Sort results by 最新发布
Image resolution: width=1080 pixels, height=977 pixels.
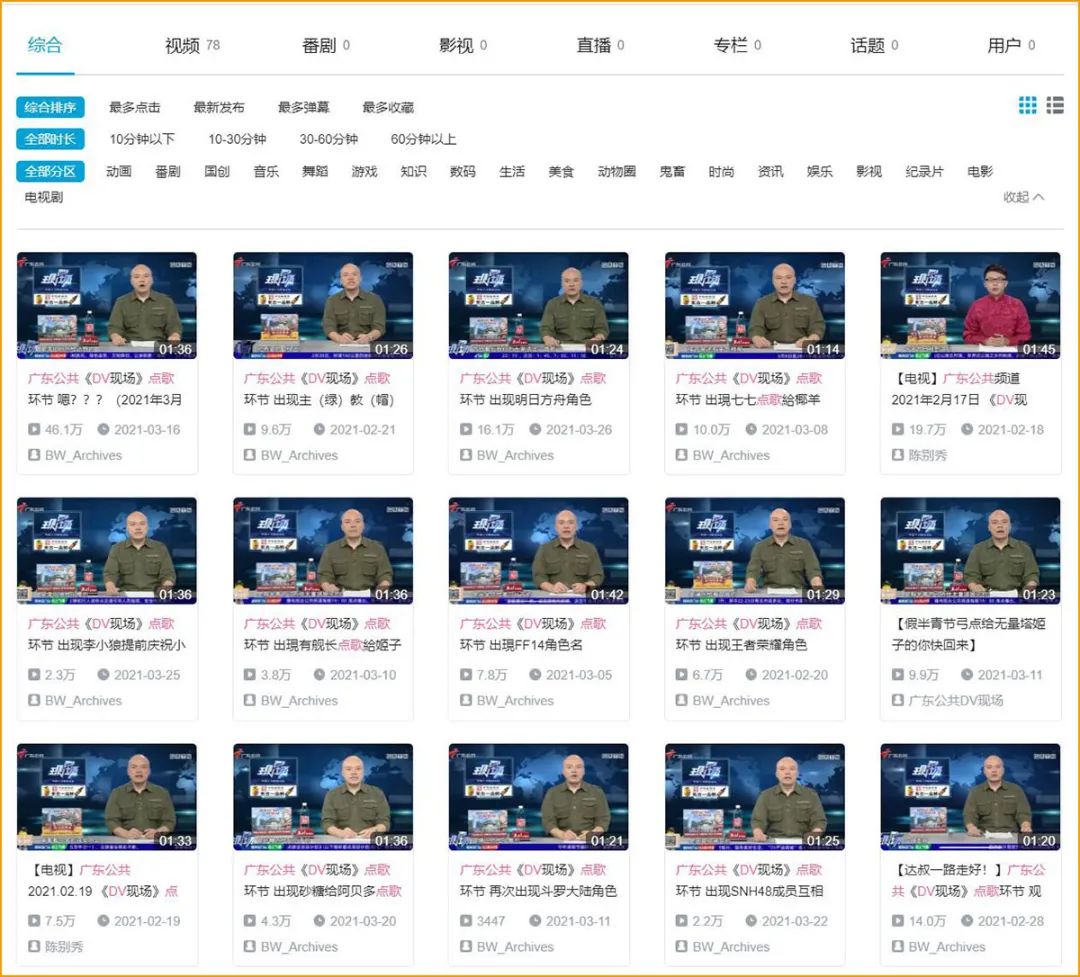219,107
